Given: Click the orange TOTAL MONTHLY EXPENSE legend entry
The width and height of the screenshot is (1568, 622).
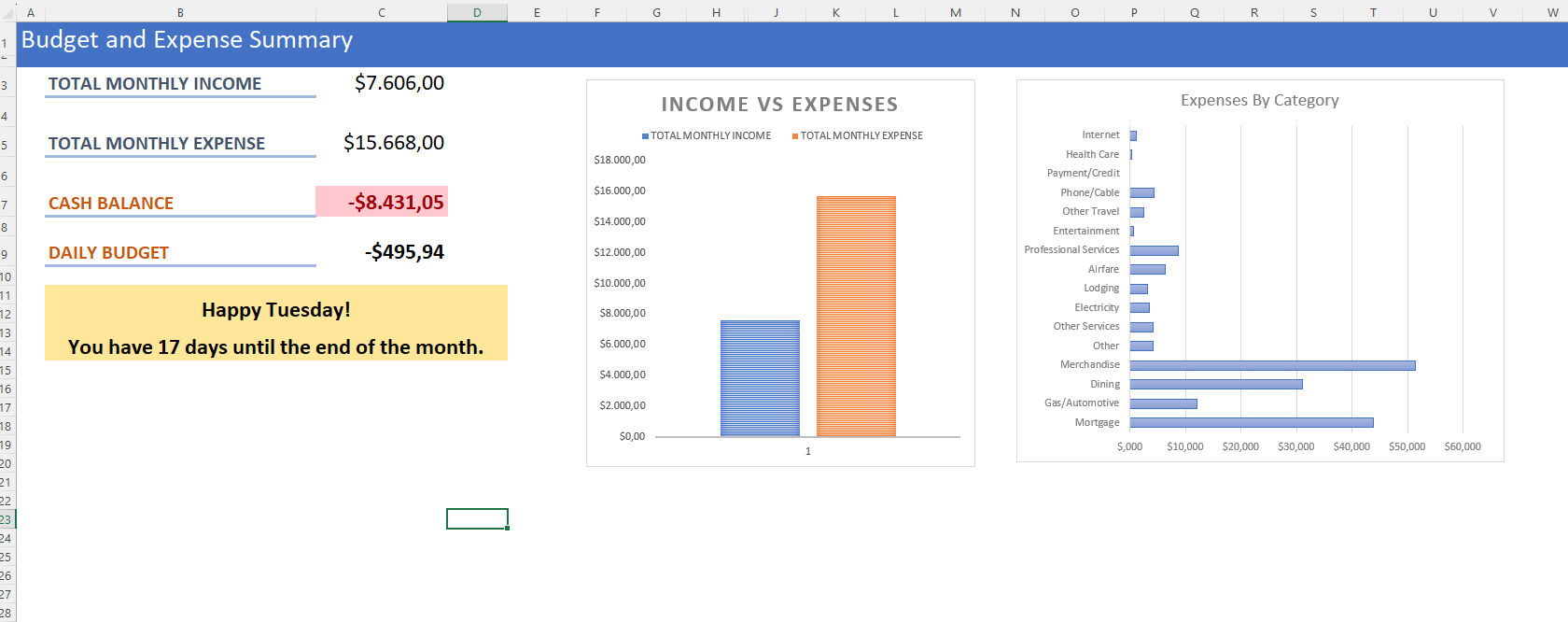Looking at the screenshot, I should click(861, 135).
